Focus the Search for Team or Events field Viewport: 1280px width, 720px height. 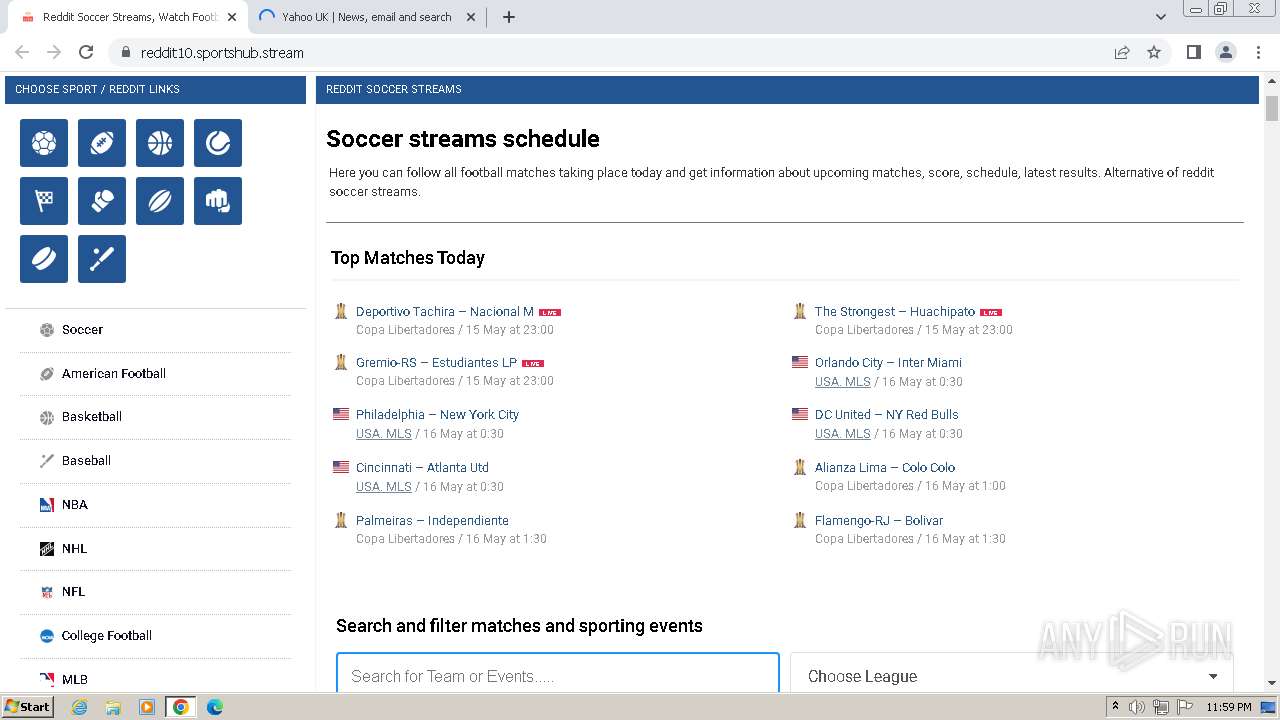(x=558, y=676)
